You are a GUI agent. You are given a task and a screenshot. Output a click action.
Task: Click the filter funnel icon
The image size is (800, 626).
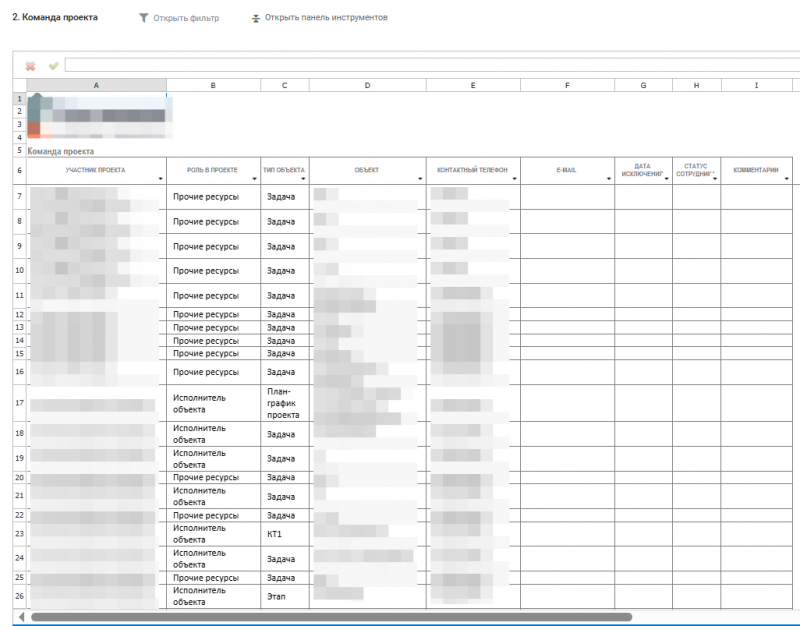click(144, 18)
